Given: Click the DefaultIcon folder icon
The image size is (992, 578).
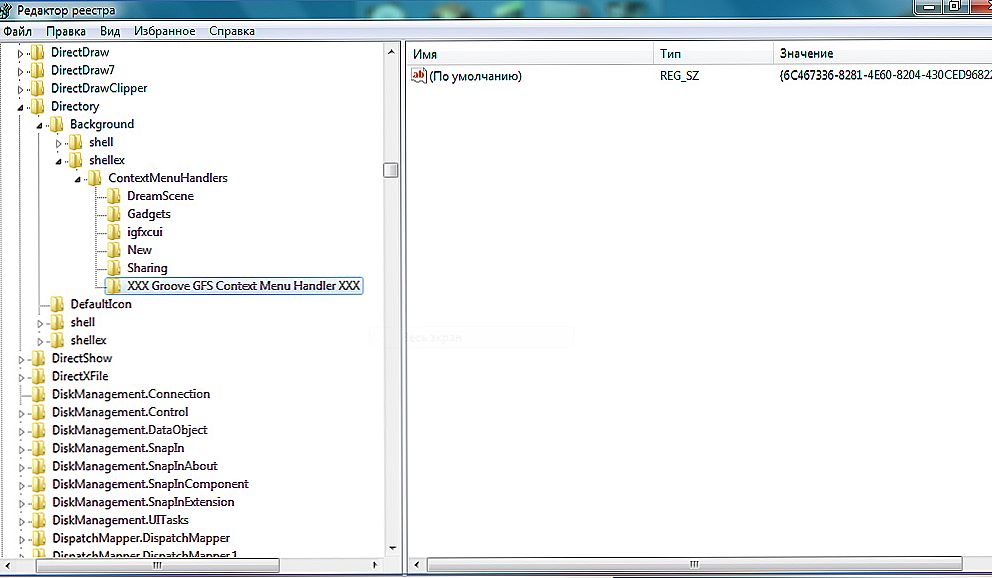Looking at the screenshot, I should pos(57,304).
